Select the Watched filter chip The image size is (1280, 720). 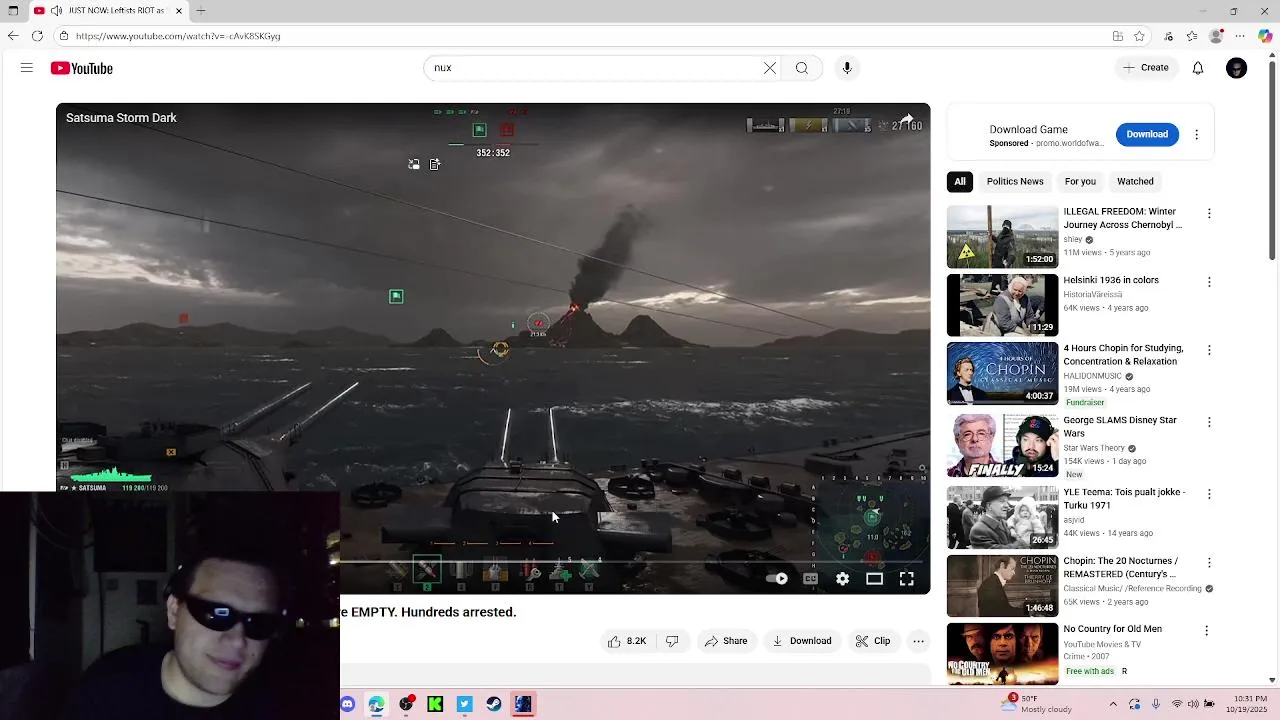tap(1135, 181)
